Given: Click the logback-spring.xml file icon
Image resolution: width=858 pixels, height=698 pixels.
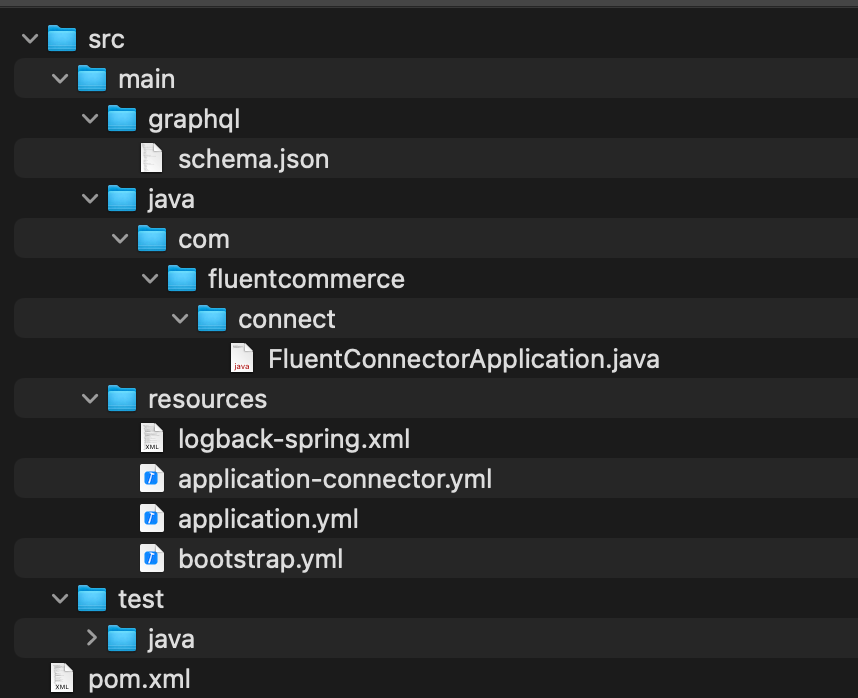Looking at the screenshot, I should [152, 438].
